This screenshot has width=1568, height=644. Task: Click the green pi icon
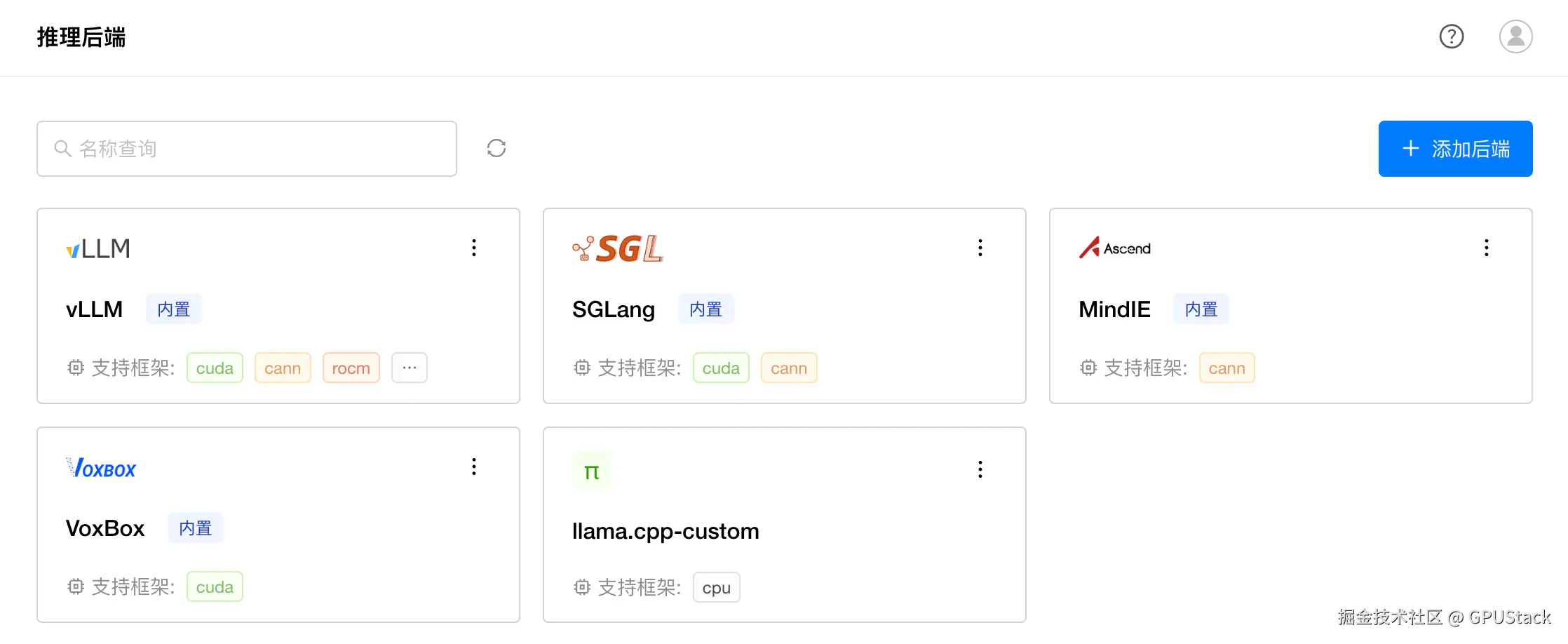(591, 471)
